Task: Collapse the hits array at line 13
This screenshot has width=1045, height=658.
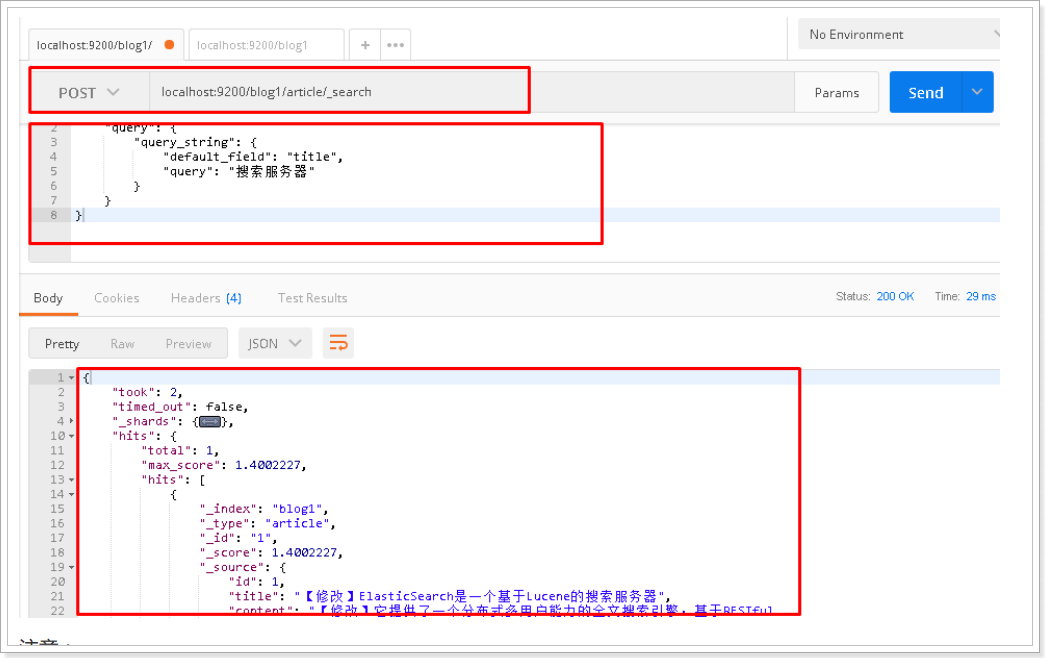Action: [72, 480]
